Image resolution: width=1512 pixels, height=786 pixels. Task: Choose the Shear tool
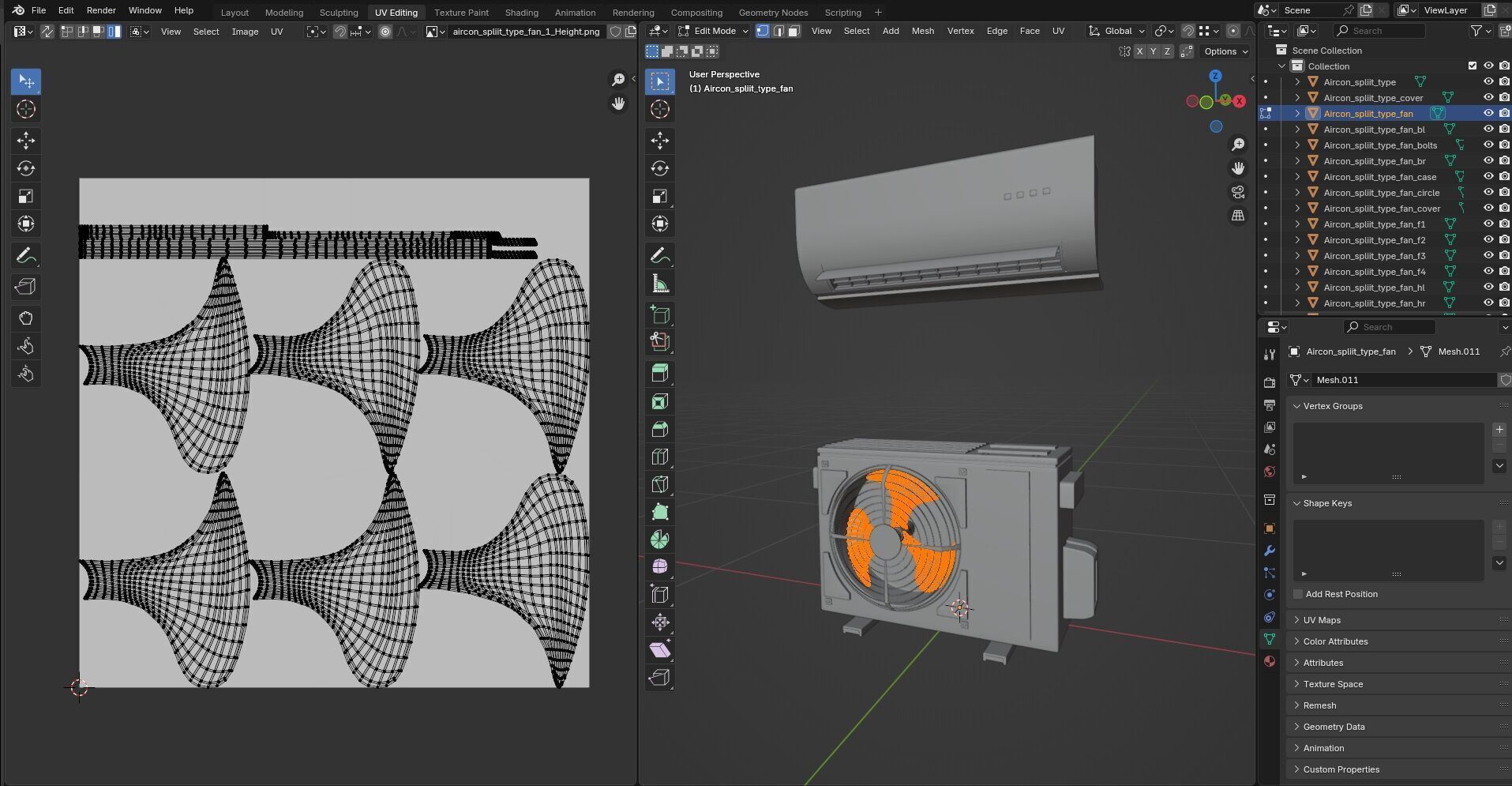click(x=660, y=650)
